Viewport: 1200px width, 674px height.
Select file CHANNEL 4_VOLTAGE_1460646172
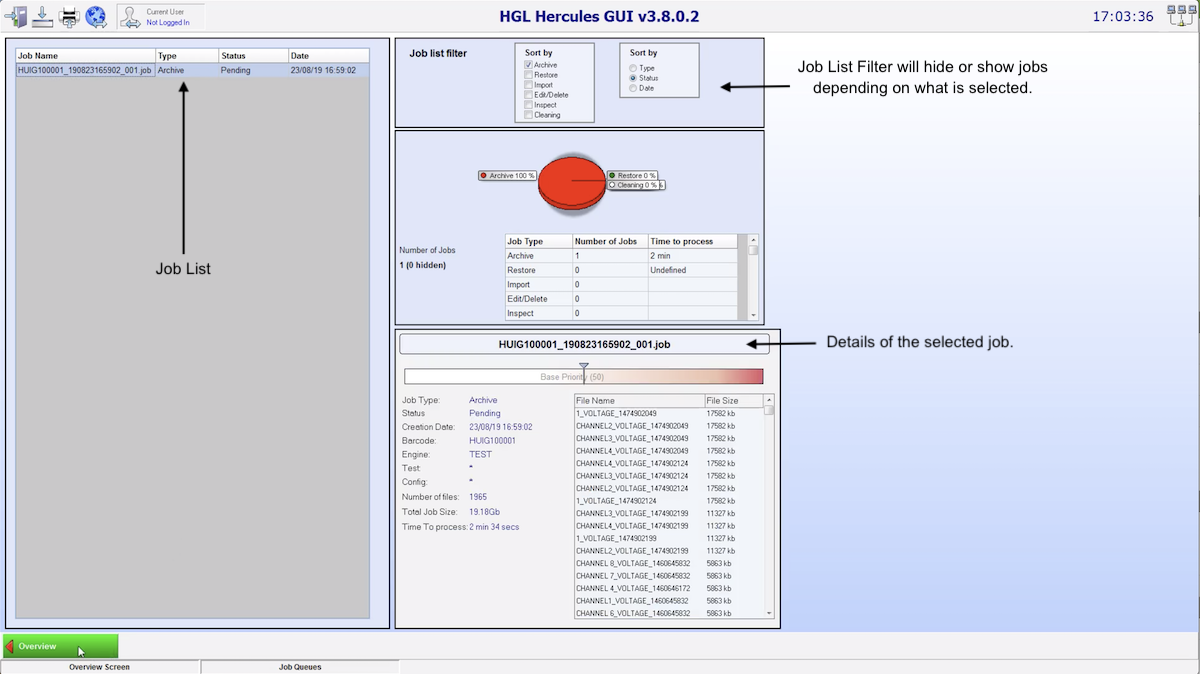(x=633, y=588)
